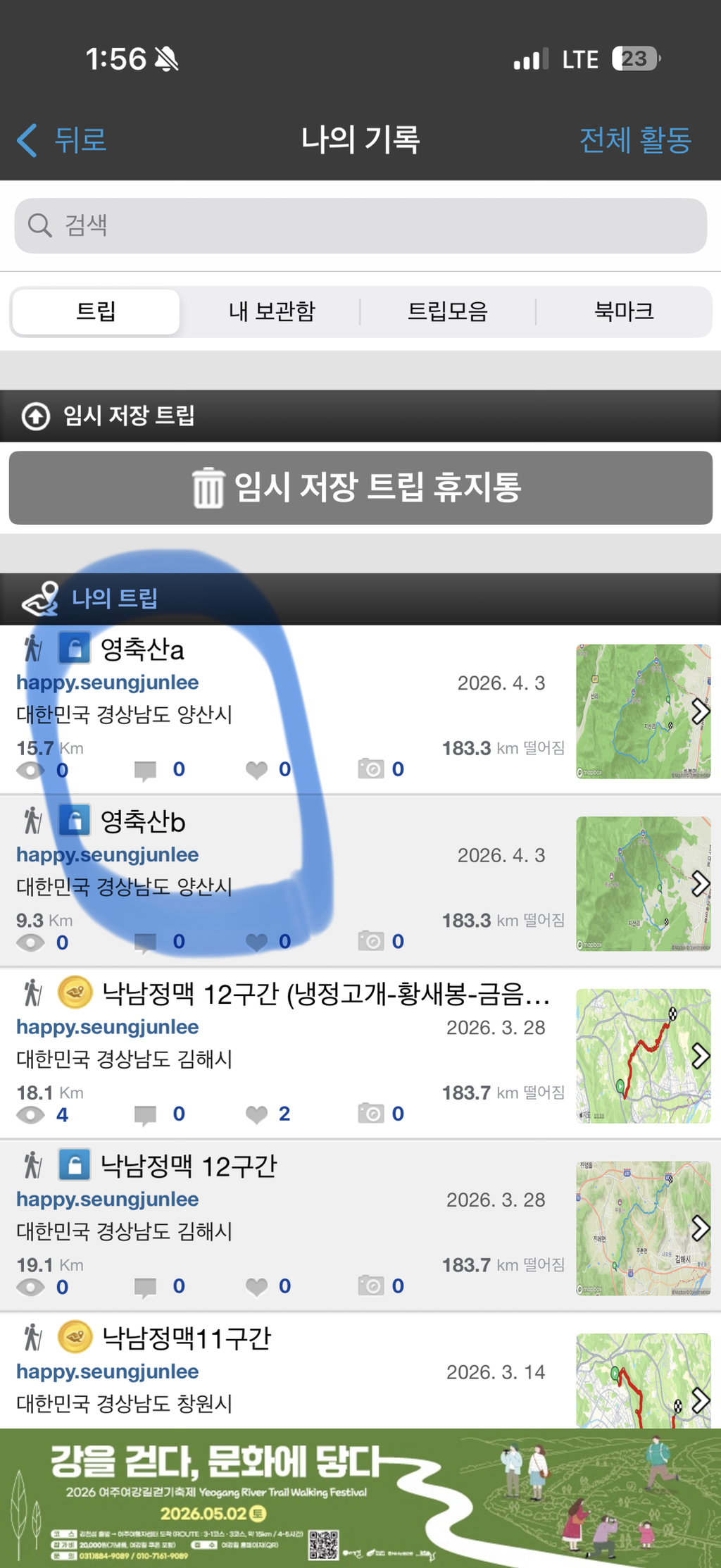Open 영축산b details via right chevron
Viewport: 721px width, 1568px height.
tap(700, 883)
